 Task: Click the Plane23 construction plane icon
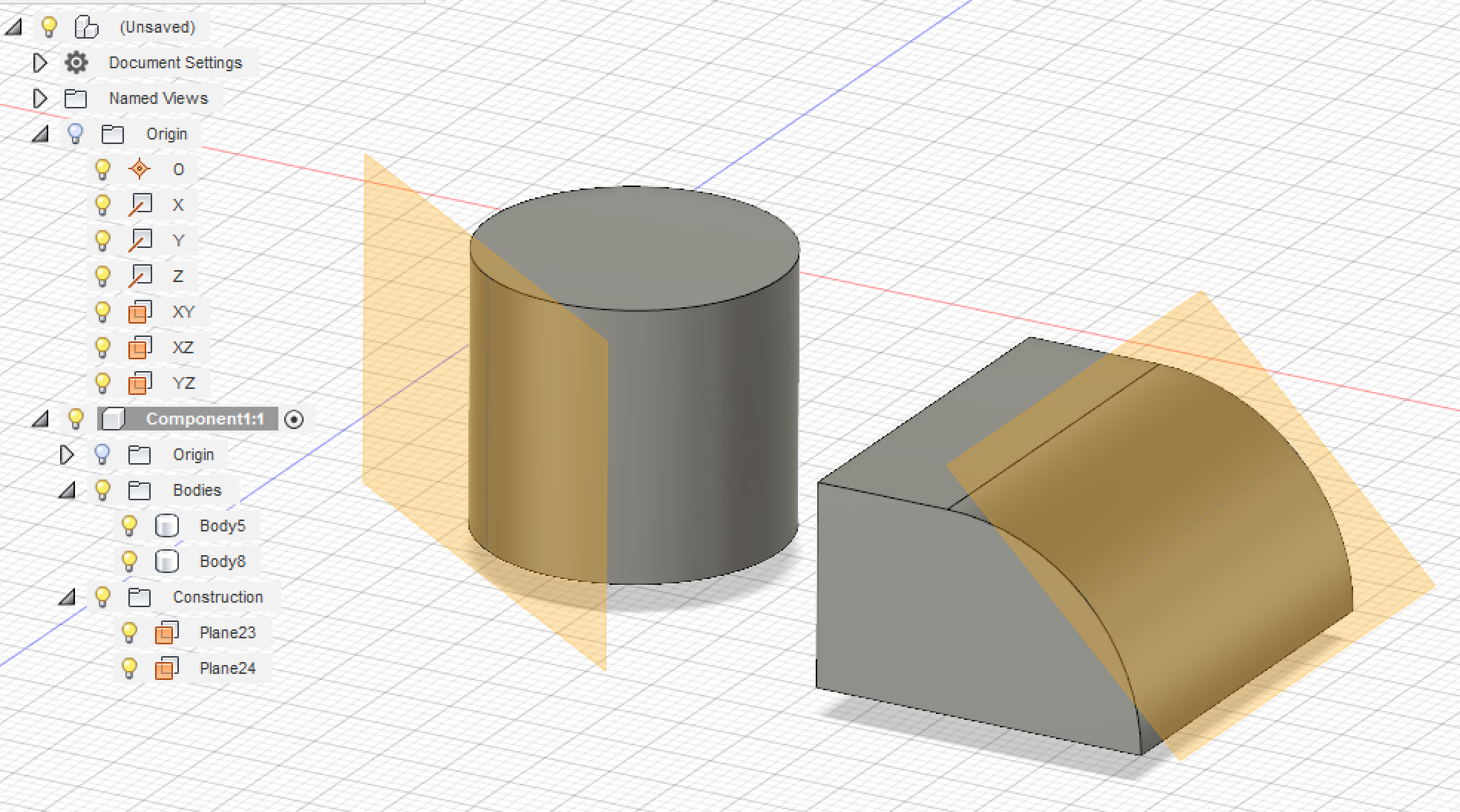tap(168, 632)
